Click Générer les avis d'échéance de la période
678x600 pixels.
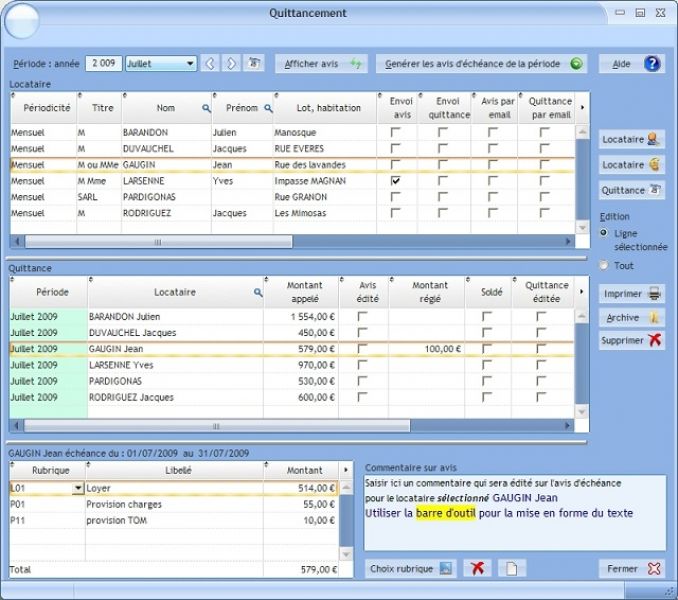point(481,64)
